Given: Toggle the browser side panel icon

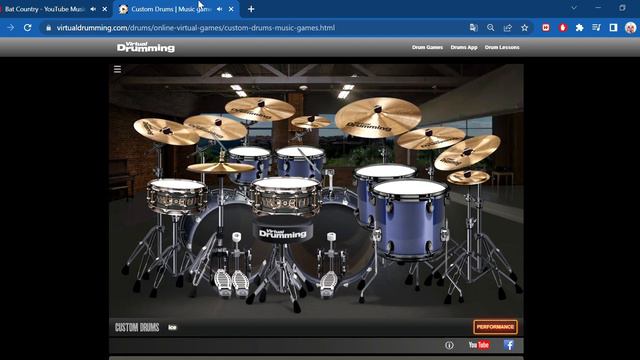Looking at the screenshot, I should click(x=613, y=28).
